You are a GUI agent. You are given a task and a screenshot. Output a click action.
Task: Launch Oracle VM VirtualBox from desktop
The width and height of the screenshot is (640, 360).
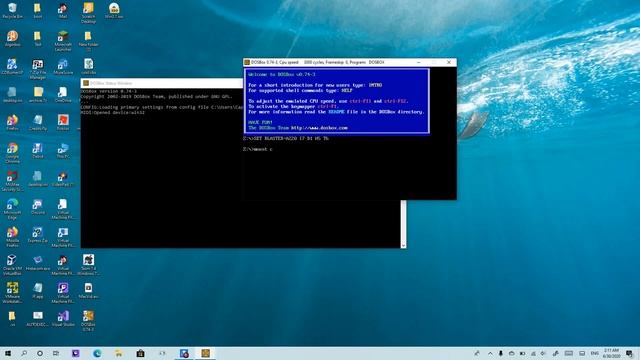(12, 264)
